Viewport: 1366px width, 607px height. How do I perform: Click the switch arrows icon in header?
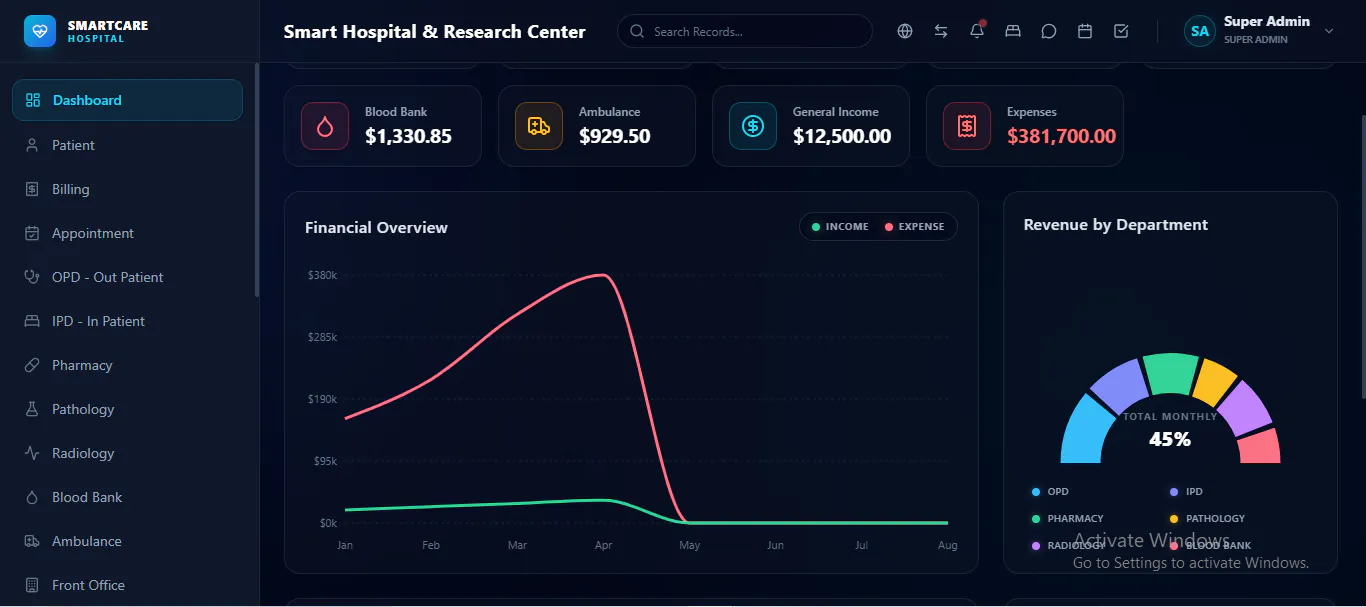pyautogui.click(x=941, y=31)
